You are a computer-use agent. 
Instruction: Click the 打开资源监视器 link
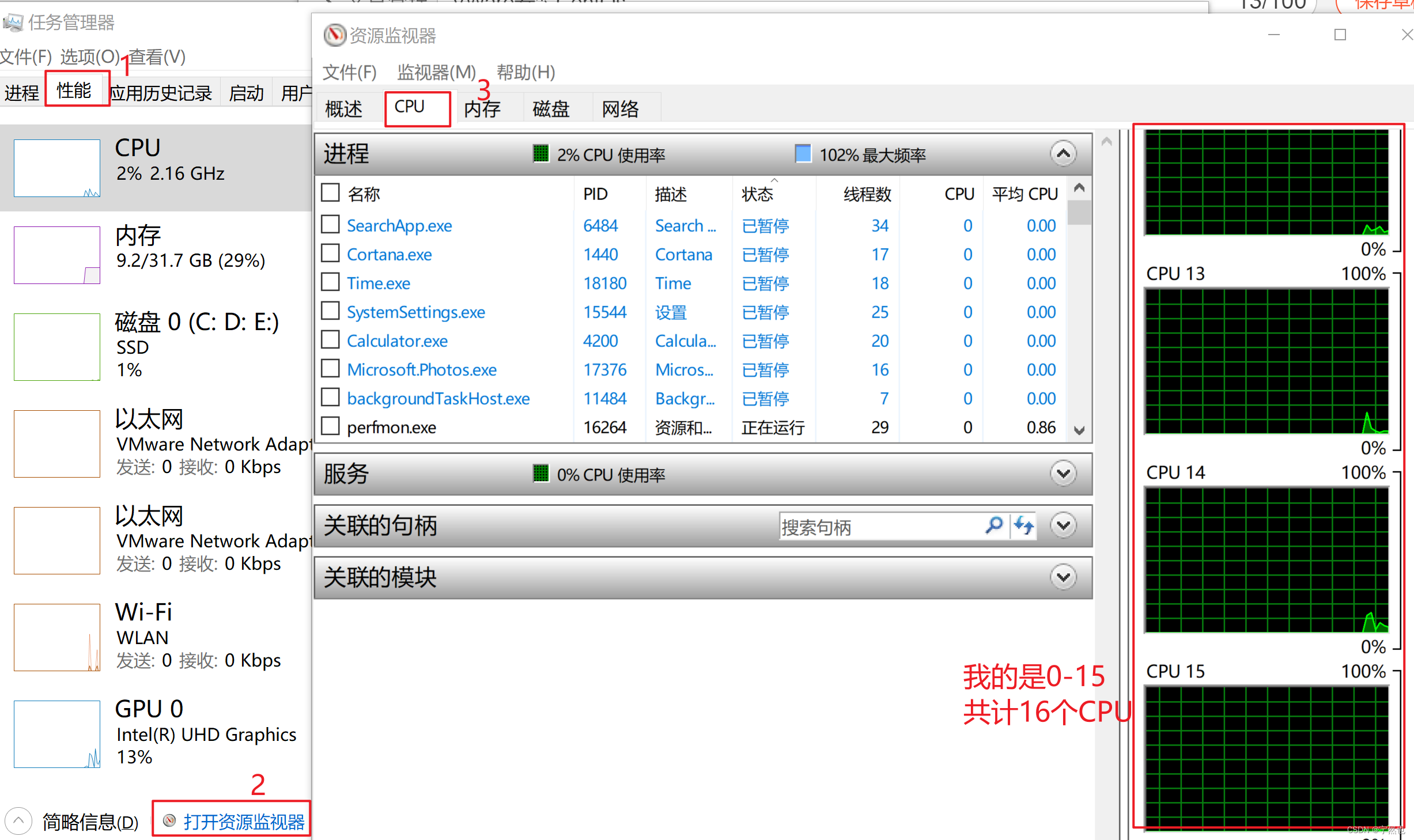click(x=245, y=822)
